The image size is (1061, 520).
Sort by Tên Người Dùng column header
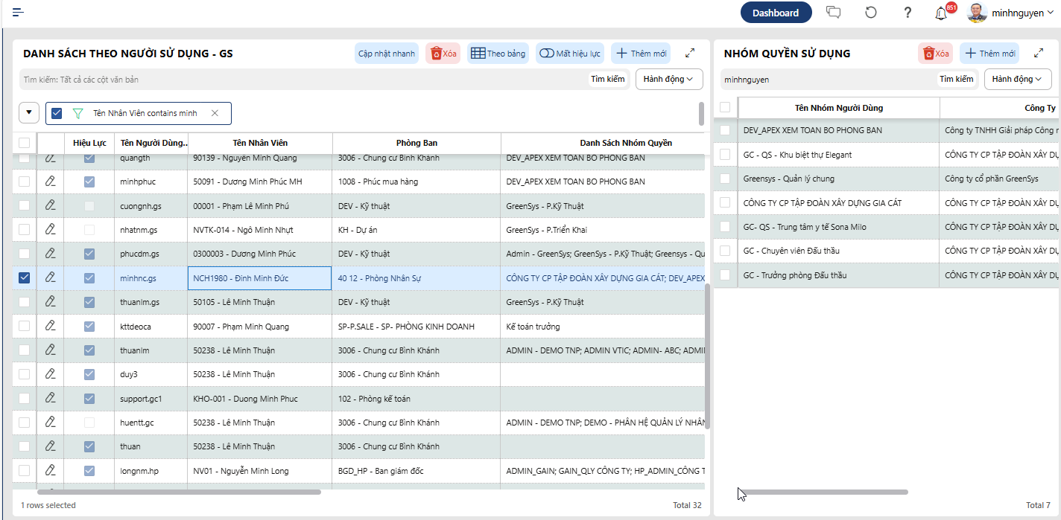153,143
